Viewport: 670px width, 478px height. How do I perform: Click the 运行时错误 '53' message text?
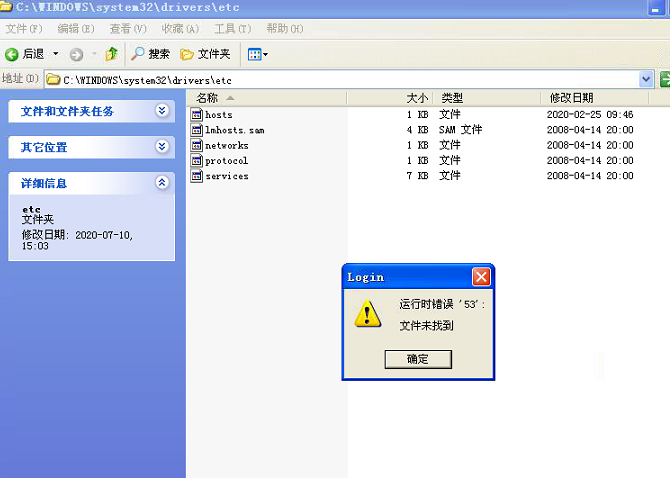(x=442, y=305)
